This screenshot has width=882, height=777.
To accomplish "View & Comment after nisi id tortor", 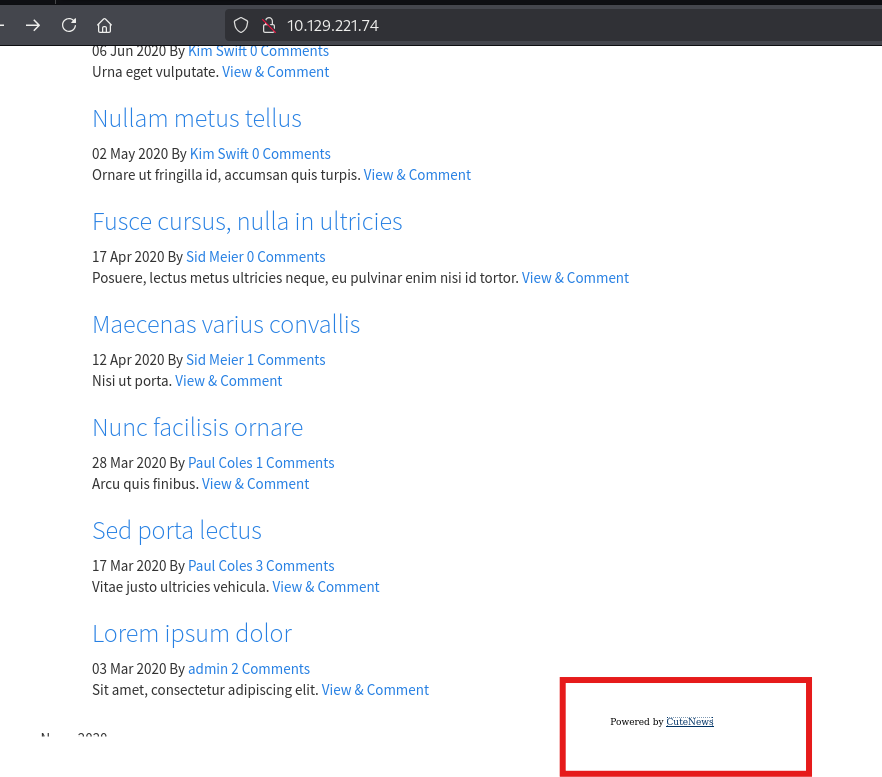I will click(x=575, y=278).
